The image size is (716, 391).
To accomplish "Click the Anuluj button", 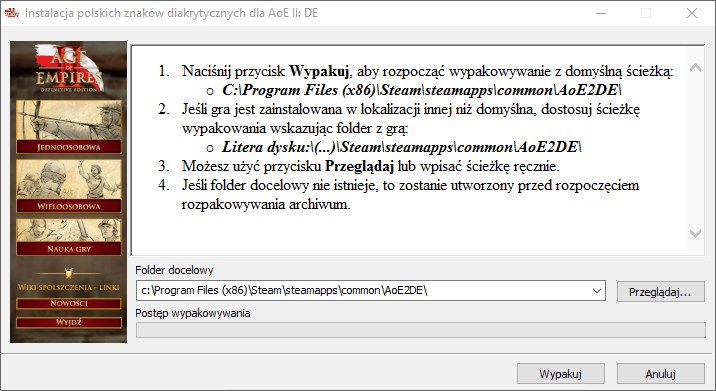I will click(x=660, y=374).
